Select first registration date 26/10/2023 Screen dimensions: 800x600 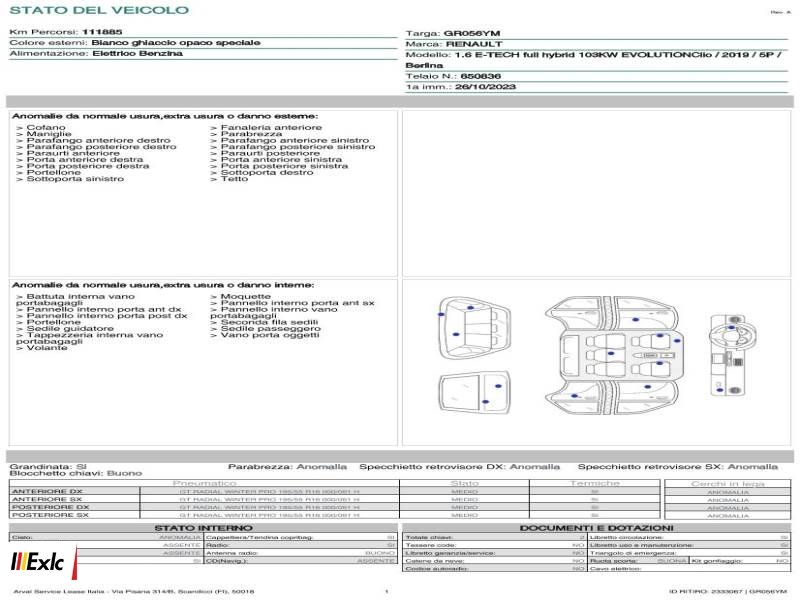click(485, 87)
